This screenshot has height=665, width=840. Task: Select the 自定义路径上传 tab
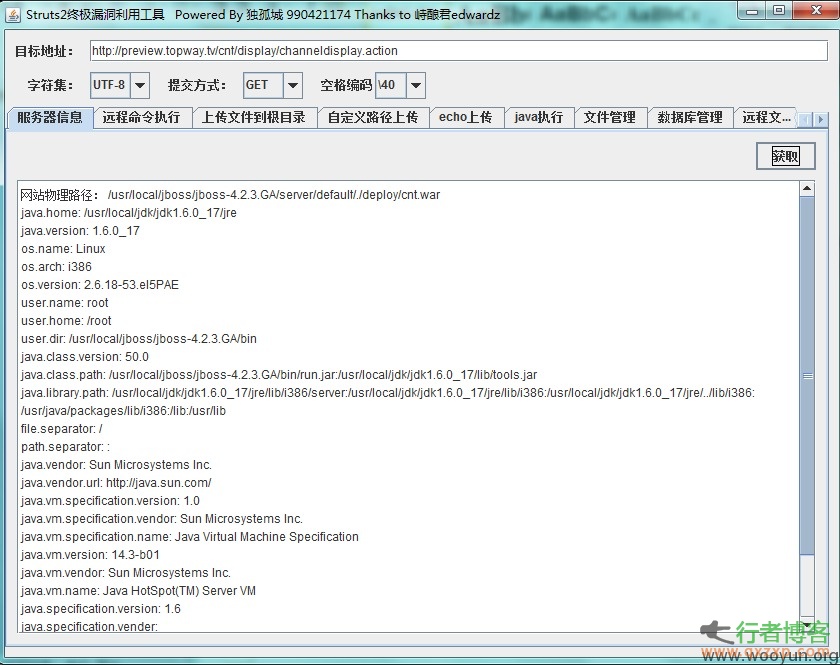point(373,117)
